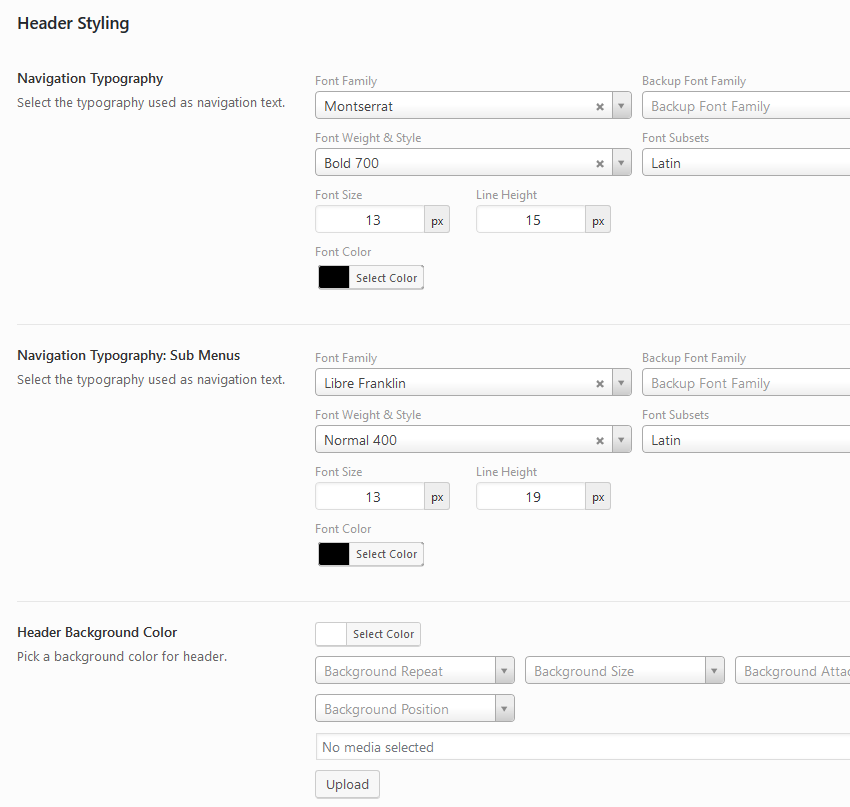The image size is (850, 807).
Task: Expand the Normal 400 weight dropdown
Action: point(622,440)
